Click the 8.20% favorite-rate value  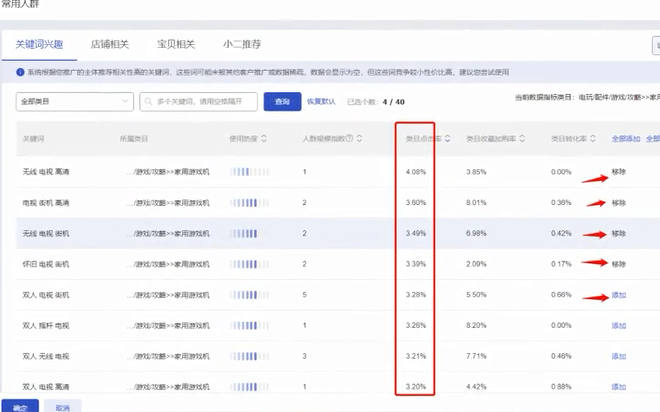(x=476, y=325)
